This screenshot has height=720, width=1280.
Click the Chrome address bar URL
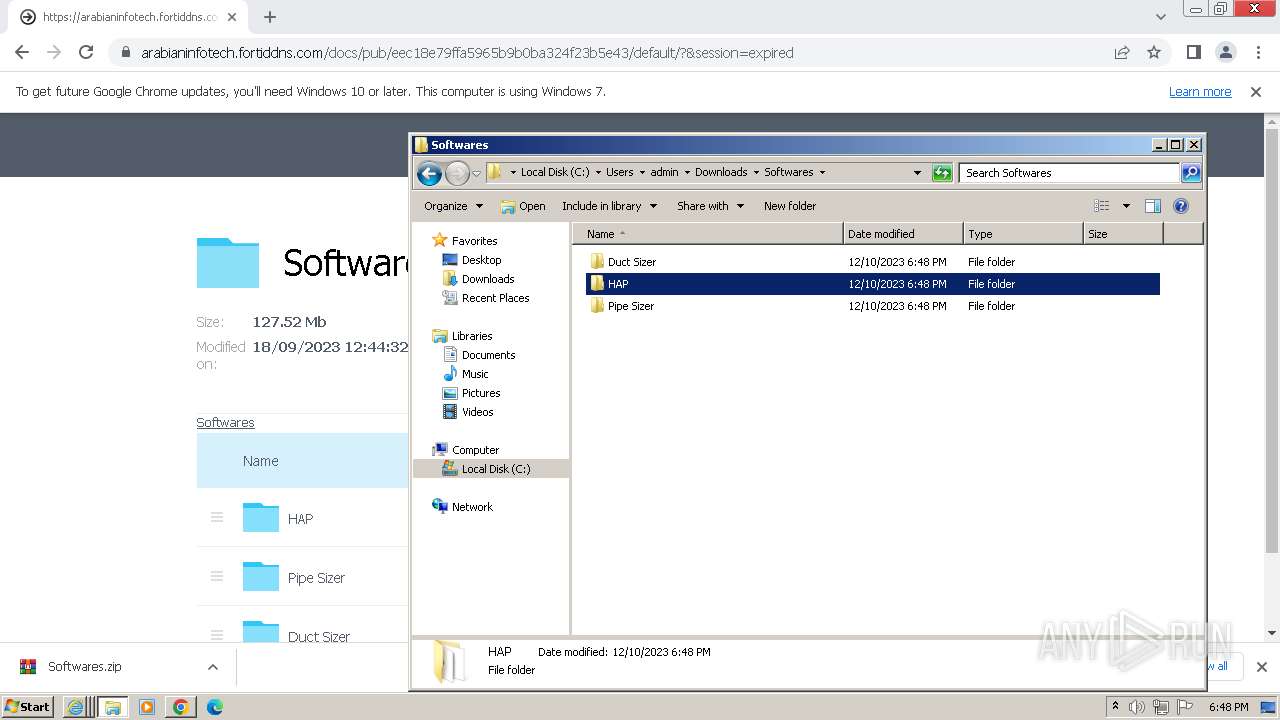tap(468, 53)
